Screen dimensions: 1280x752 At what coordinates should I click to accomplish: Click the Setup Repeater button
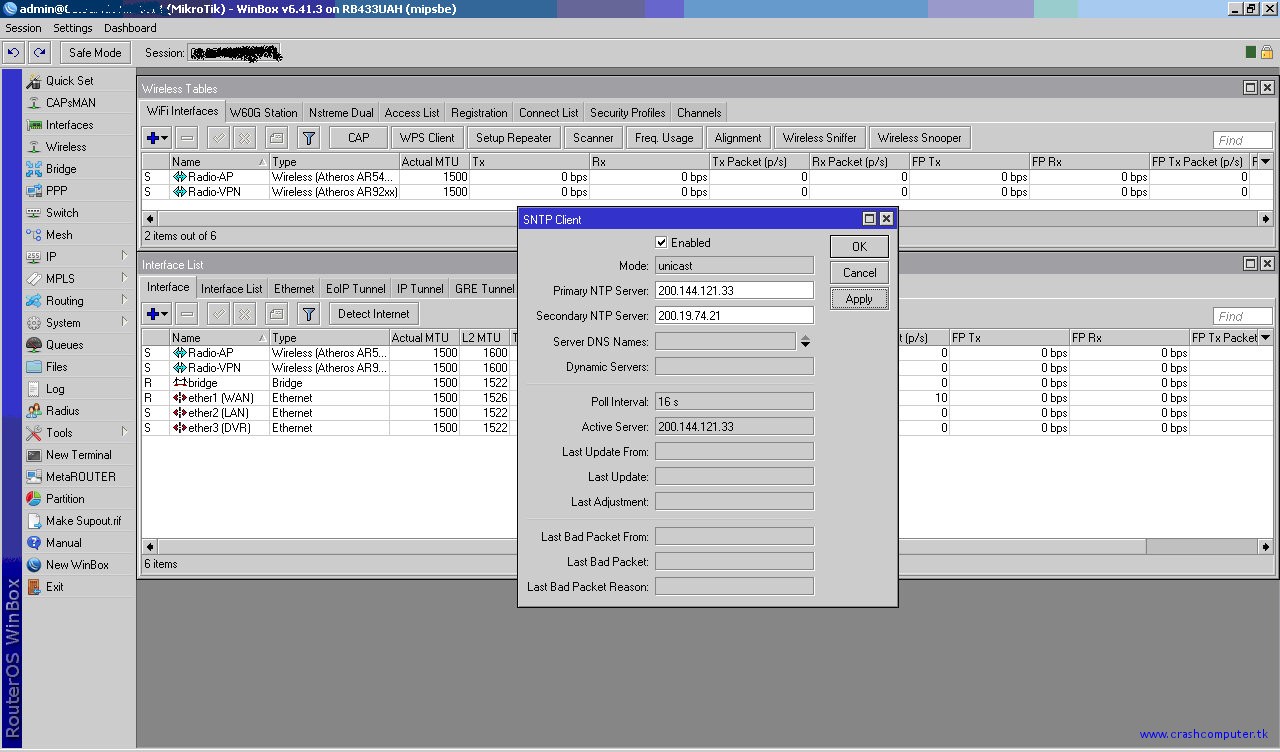pyautogui.click(x=514, y=138)
